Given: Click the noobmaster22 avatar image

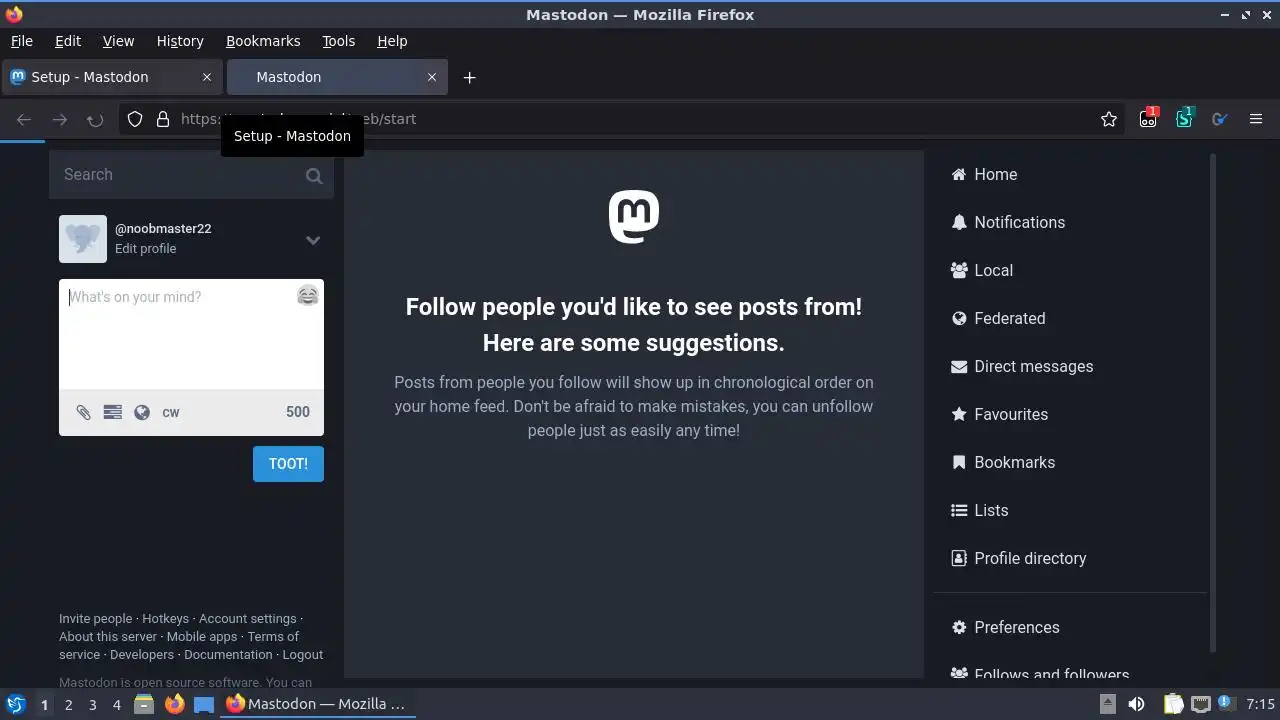Looking at the screenshot, I should coord(83,239).
